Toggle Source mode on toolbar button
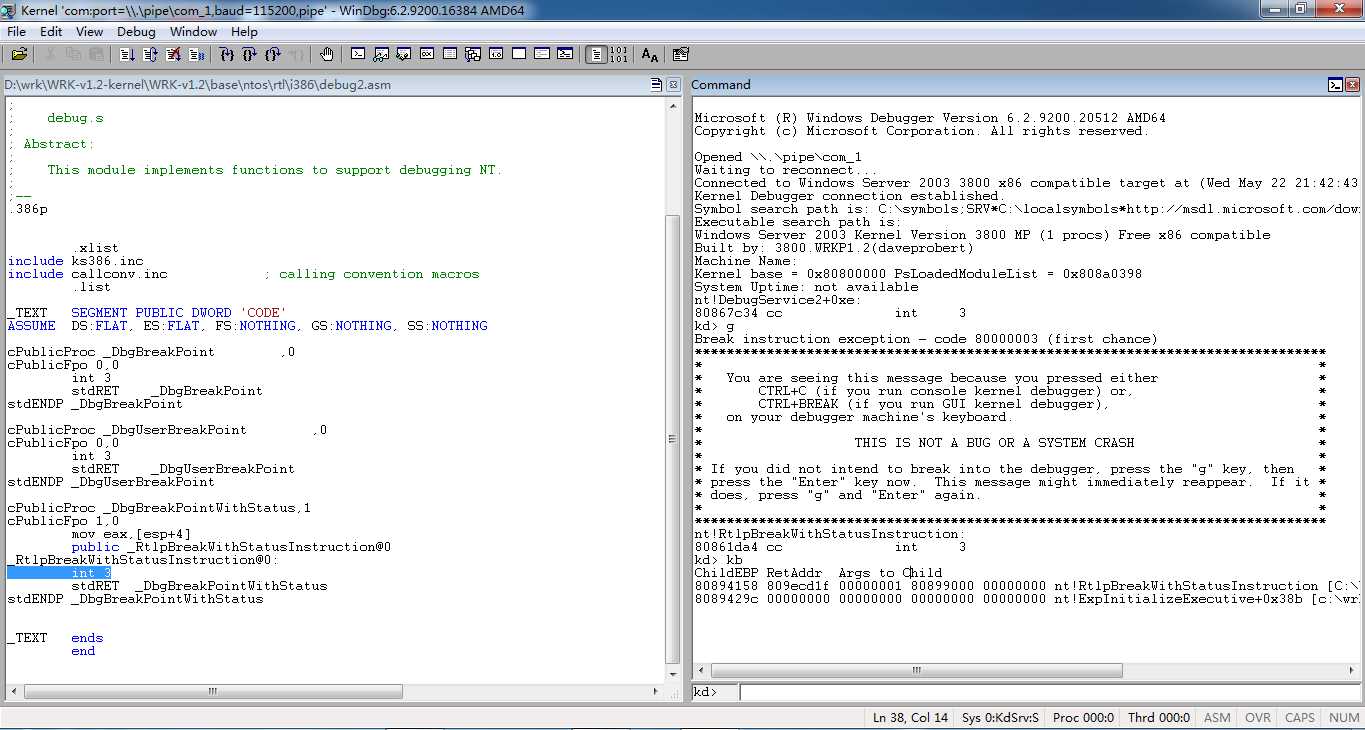 pyautogui.click(x=596, y=54)
